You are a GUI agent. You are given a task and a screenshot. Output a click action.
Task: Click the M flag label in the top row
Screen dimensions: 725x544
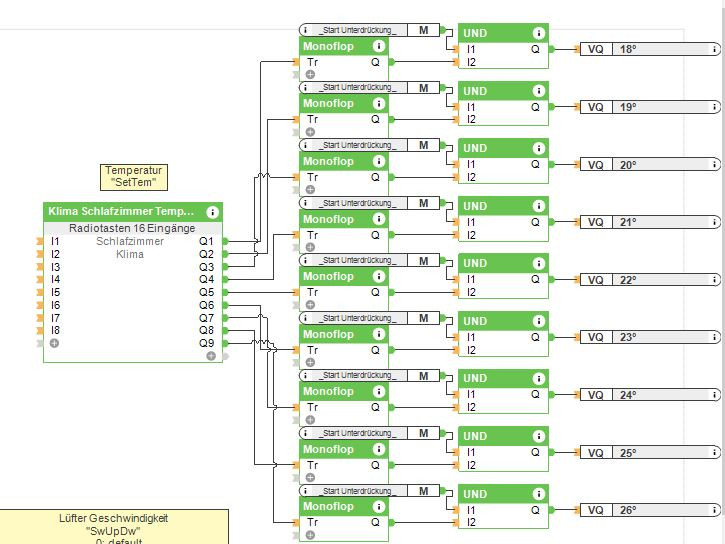click(424, 31)
